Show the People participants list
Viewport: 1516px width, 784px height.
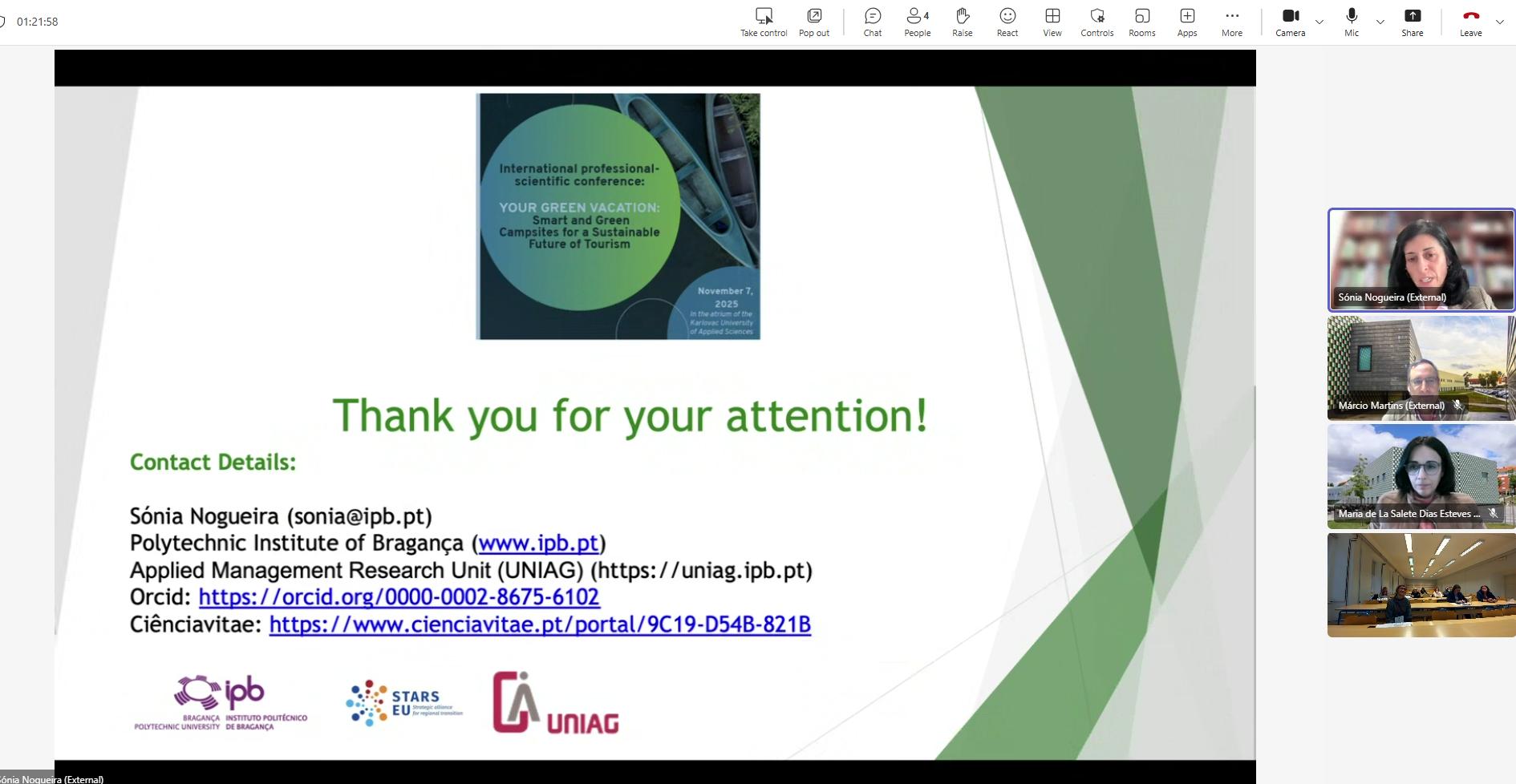pos(917,17)
